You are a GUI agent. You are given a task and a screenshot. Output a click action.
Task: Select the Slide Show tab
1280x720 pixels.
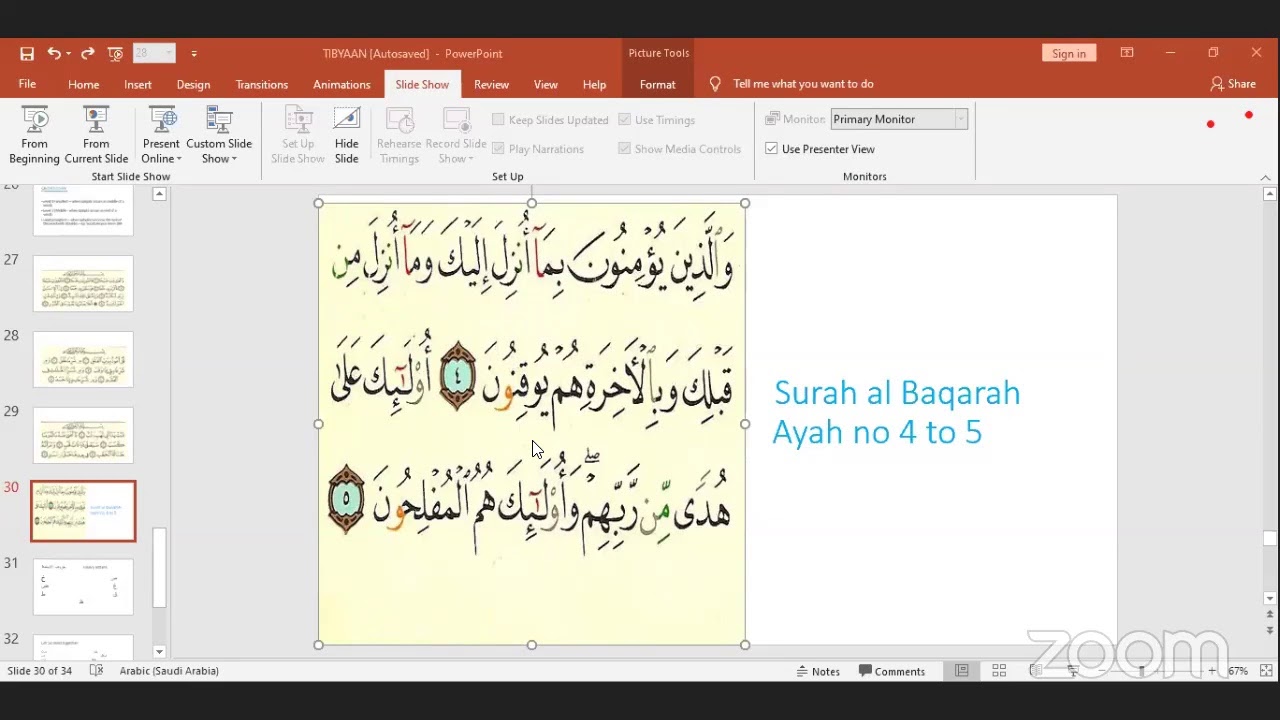click(x=422, y=84)
